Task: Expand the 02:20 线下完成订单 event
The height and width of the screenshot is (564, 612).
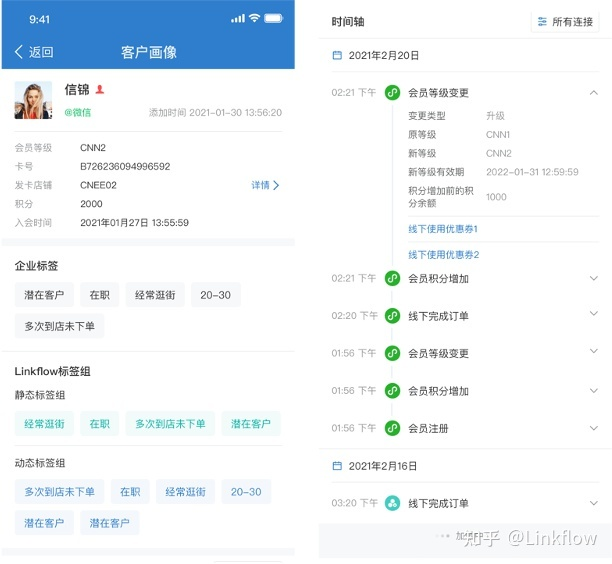Action: coord(593,316)
